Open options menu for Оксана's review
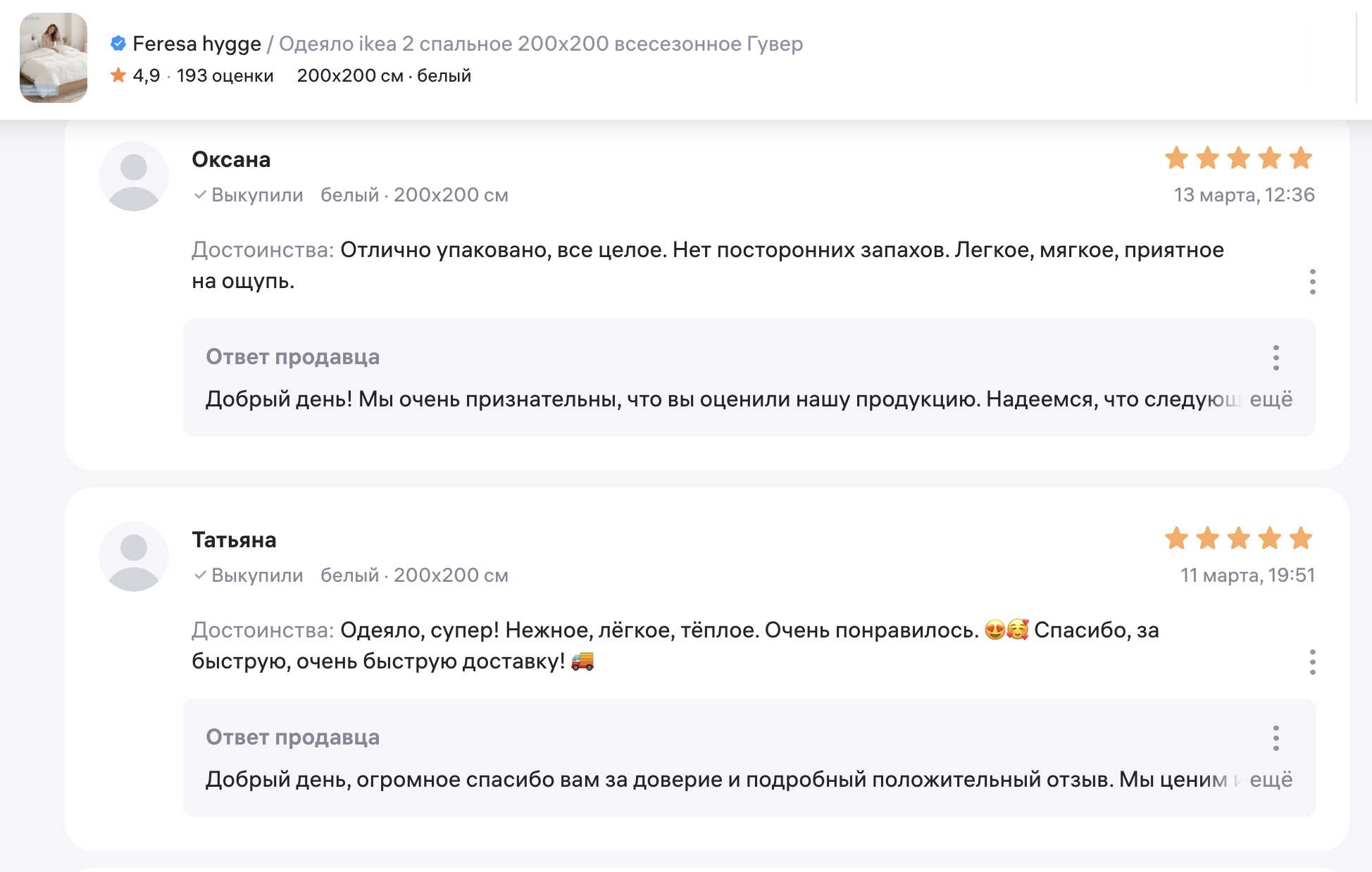 [x=1312, y=282]
